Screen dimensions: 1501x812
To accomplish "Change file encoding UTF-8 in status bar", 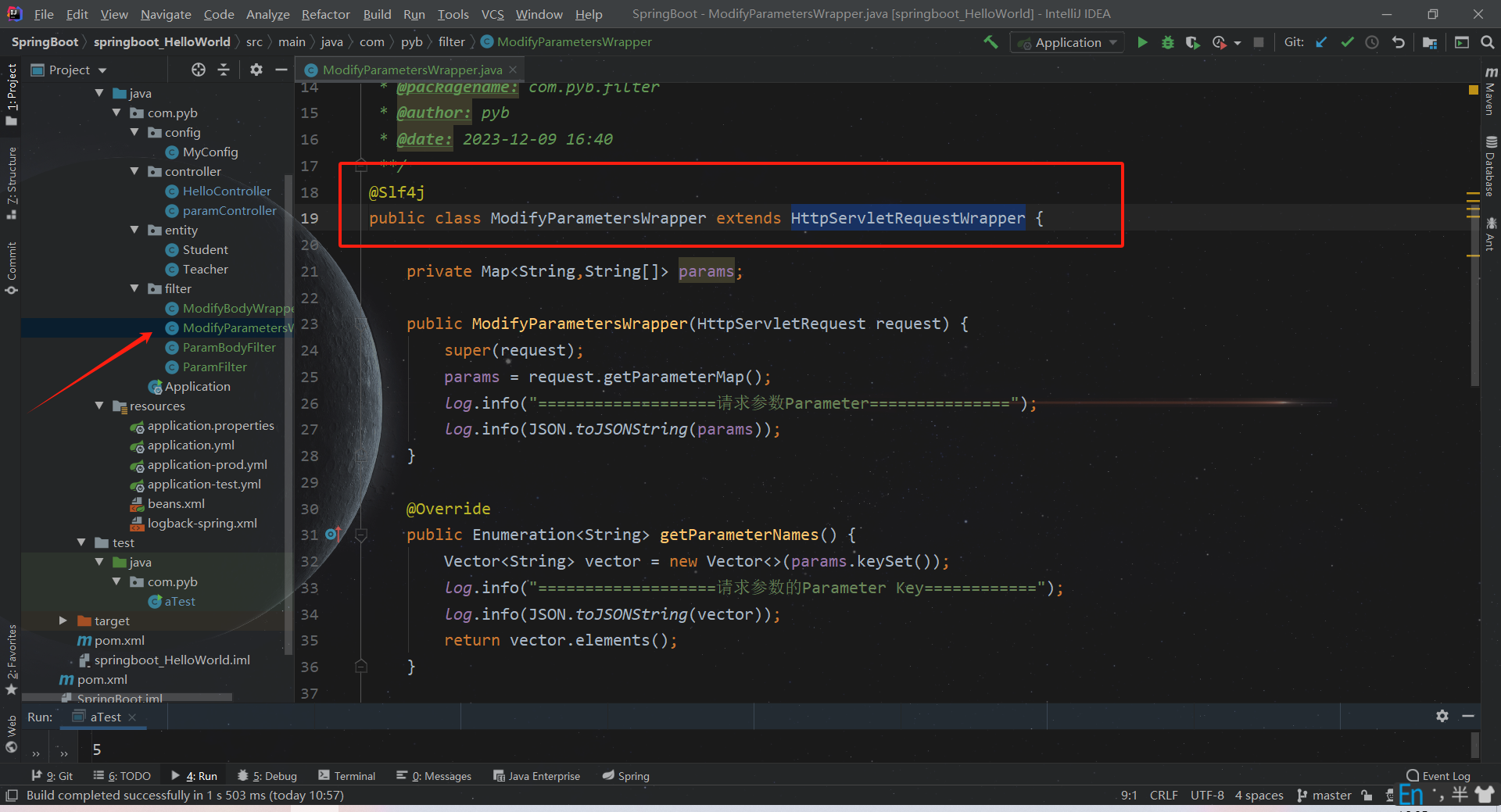I will click(1207, 796).
